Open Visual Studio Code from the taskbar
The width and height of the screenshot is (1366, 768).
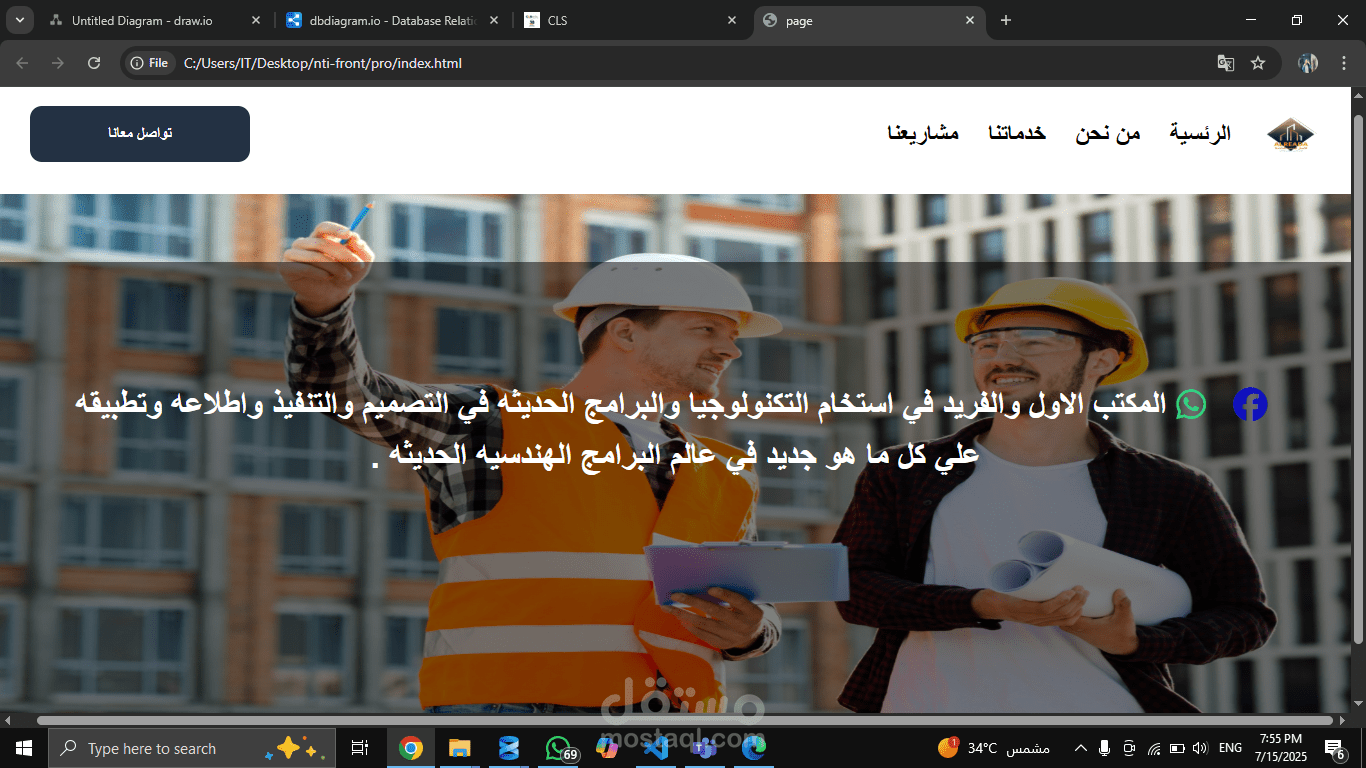[x=656, y=748]
